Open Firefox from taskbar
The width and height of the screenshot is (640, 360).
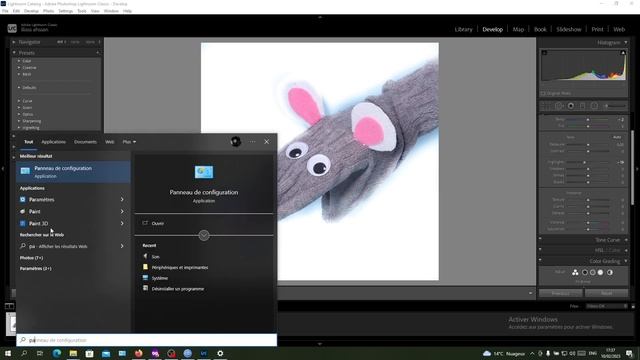(138, 353)
